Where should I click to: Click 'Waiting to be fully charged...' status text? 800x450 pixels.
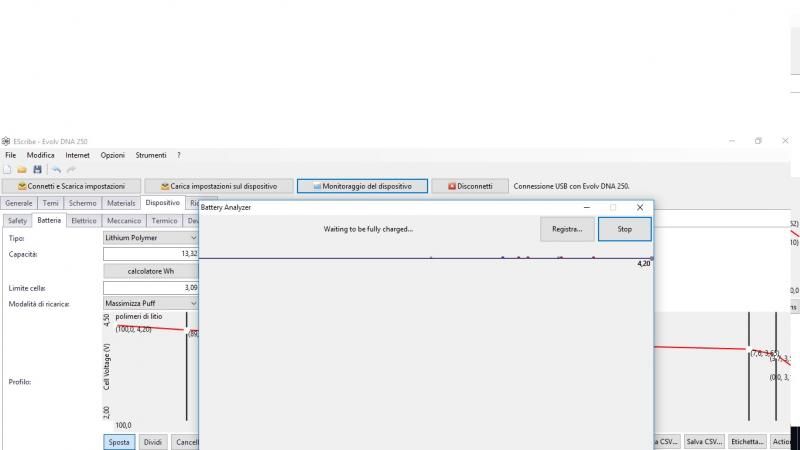pos(368,229)
